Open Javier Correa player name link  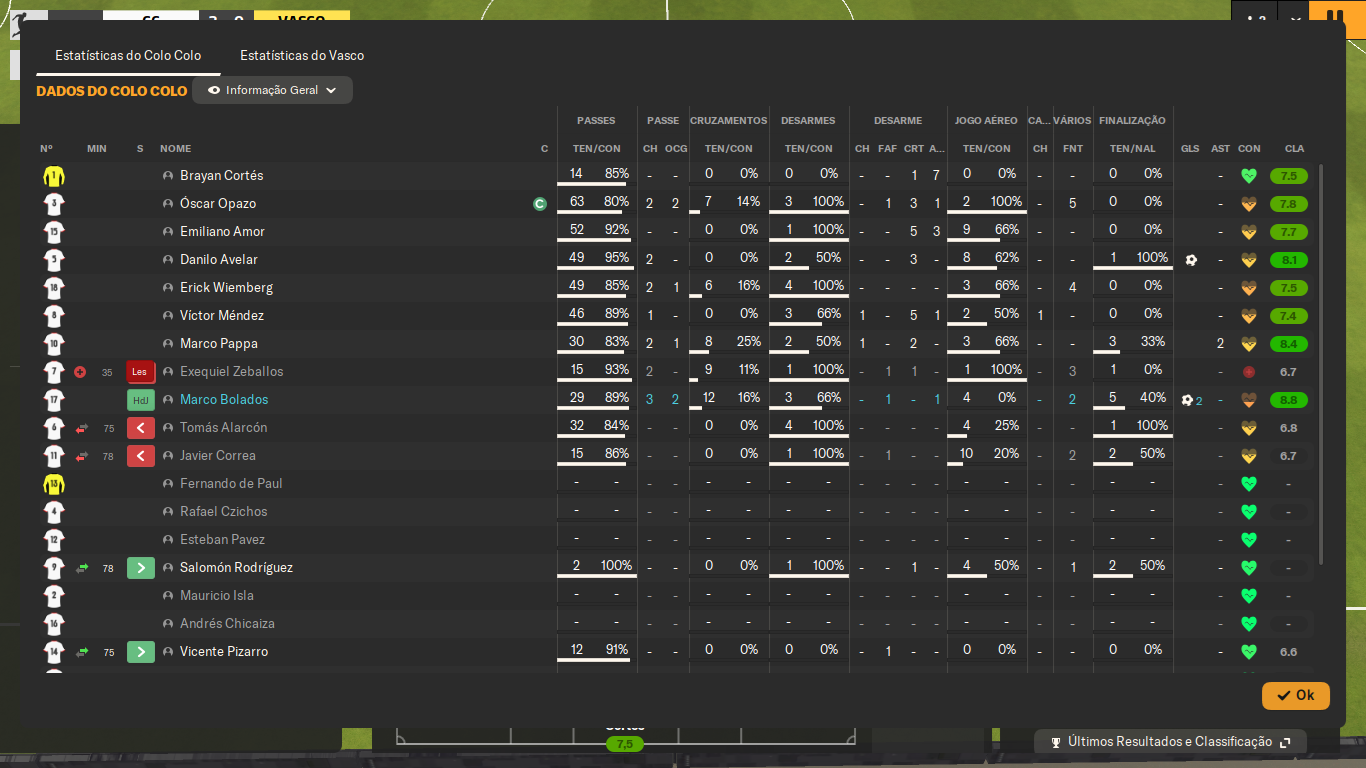click(x=218, y=456)
